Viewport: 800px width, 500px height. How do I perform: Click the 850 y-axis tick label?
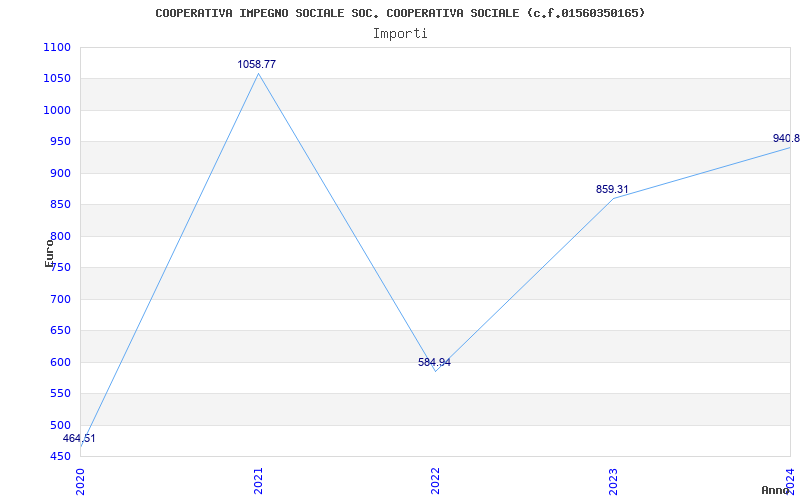click(x=60, y=205)
